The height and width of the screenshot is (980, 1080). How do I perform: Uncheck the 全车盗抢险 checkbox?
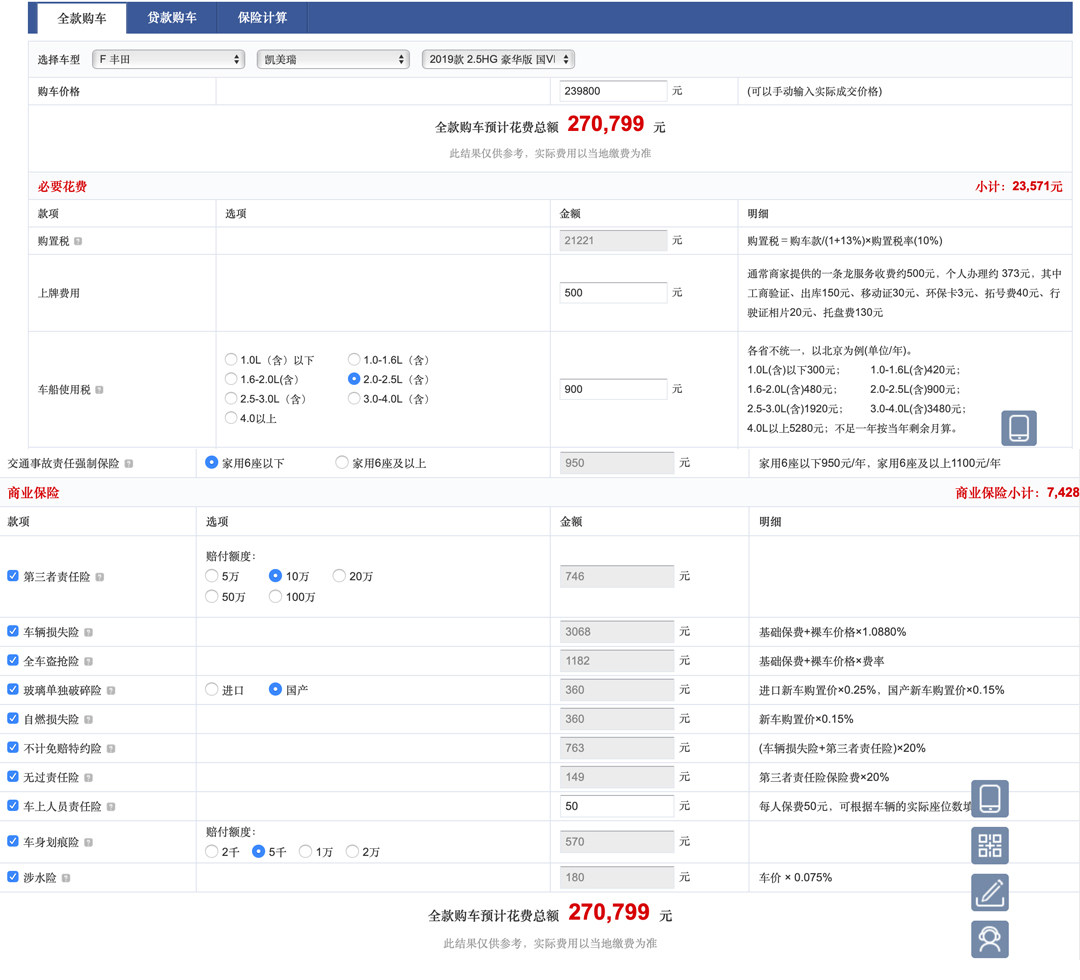[x=13, y=661]
